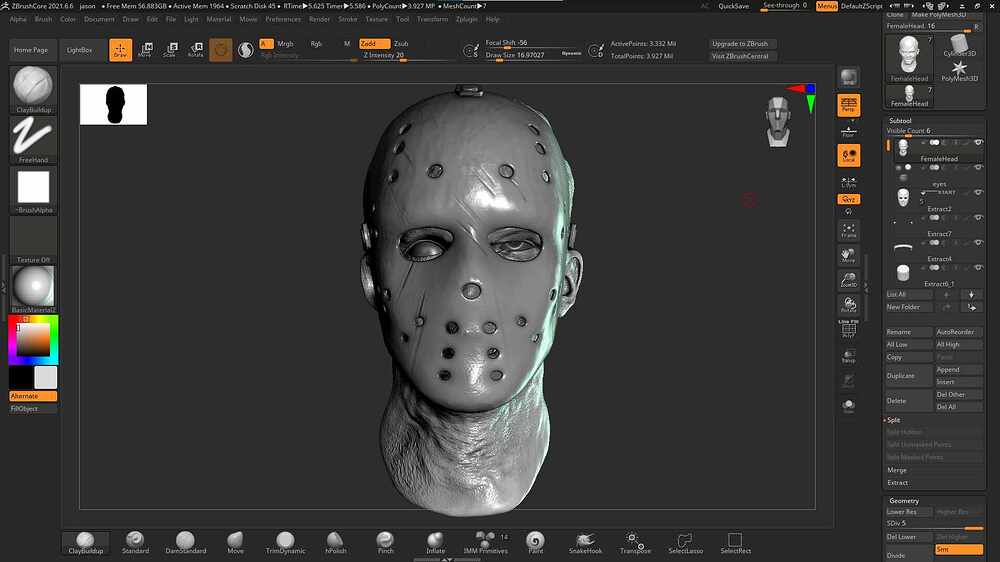1000x562 pixels.
Task: Expand the Extract section
Action: [897, 483]
